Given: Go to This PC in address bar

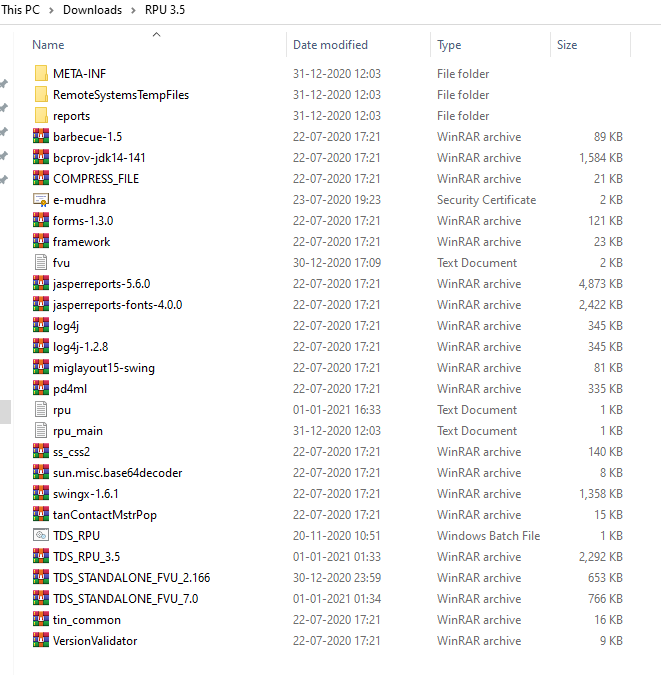Looking at the screenshot, I should click(x=22, y=10).
